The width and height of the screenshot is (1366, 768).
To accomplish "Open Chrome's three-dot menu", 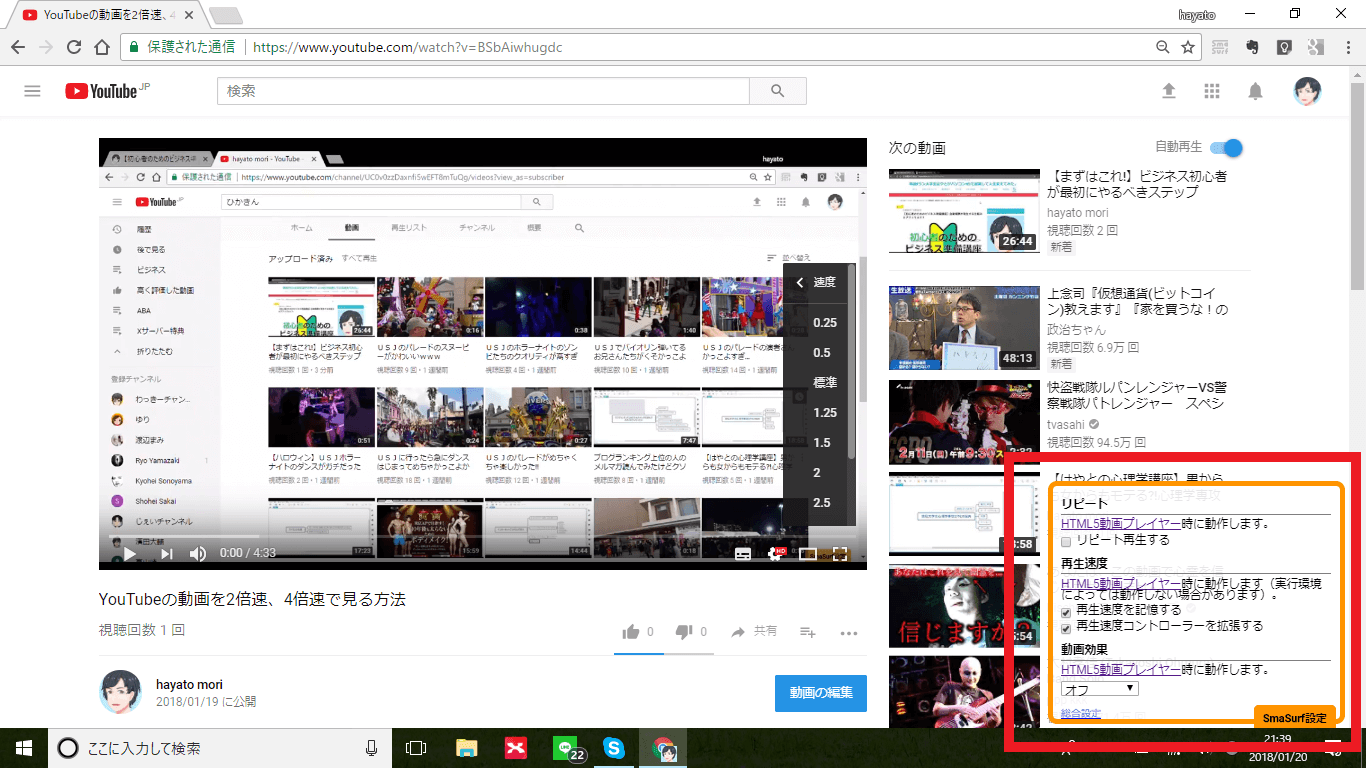I will click(1346, 47).
